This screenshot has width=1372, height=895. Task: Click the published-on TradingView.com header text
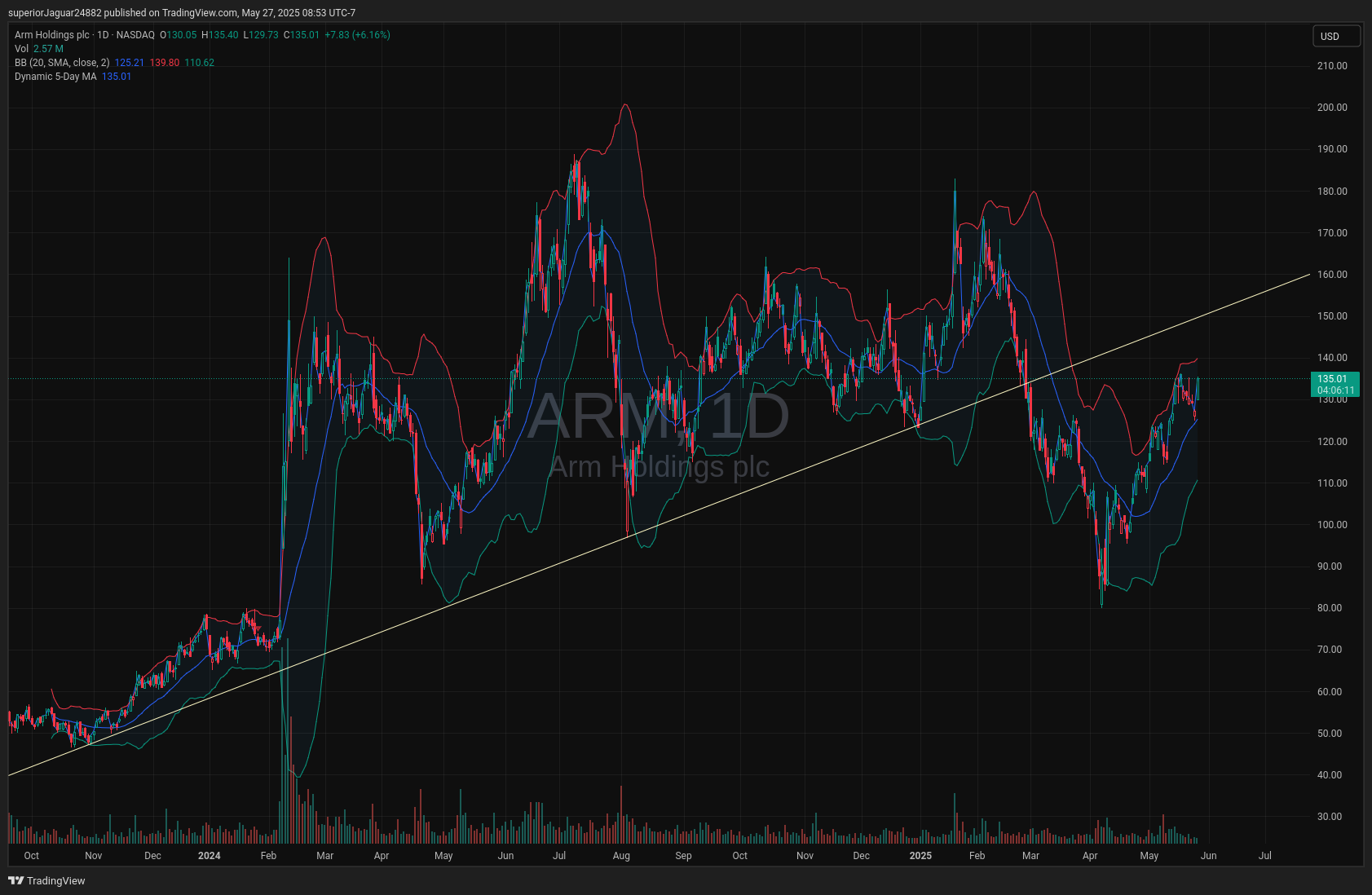[182, 13]
